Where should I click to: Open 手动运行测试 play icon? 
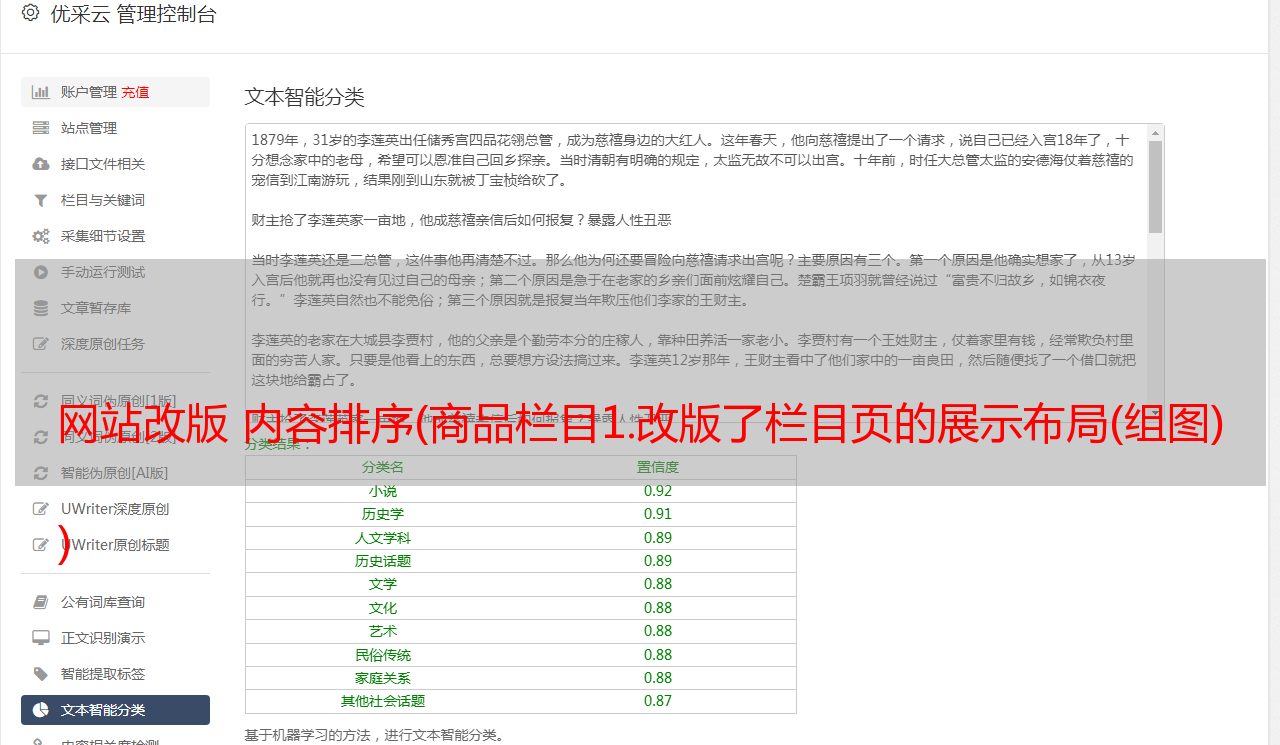point(41,272)
